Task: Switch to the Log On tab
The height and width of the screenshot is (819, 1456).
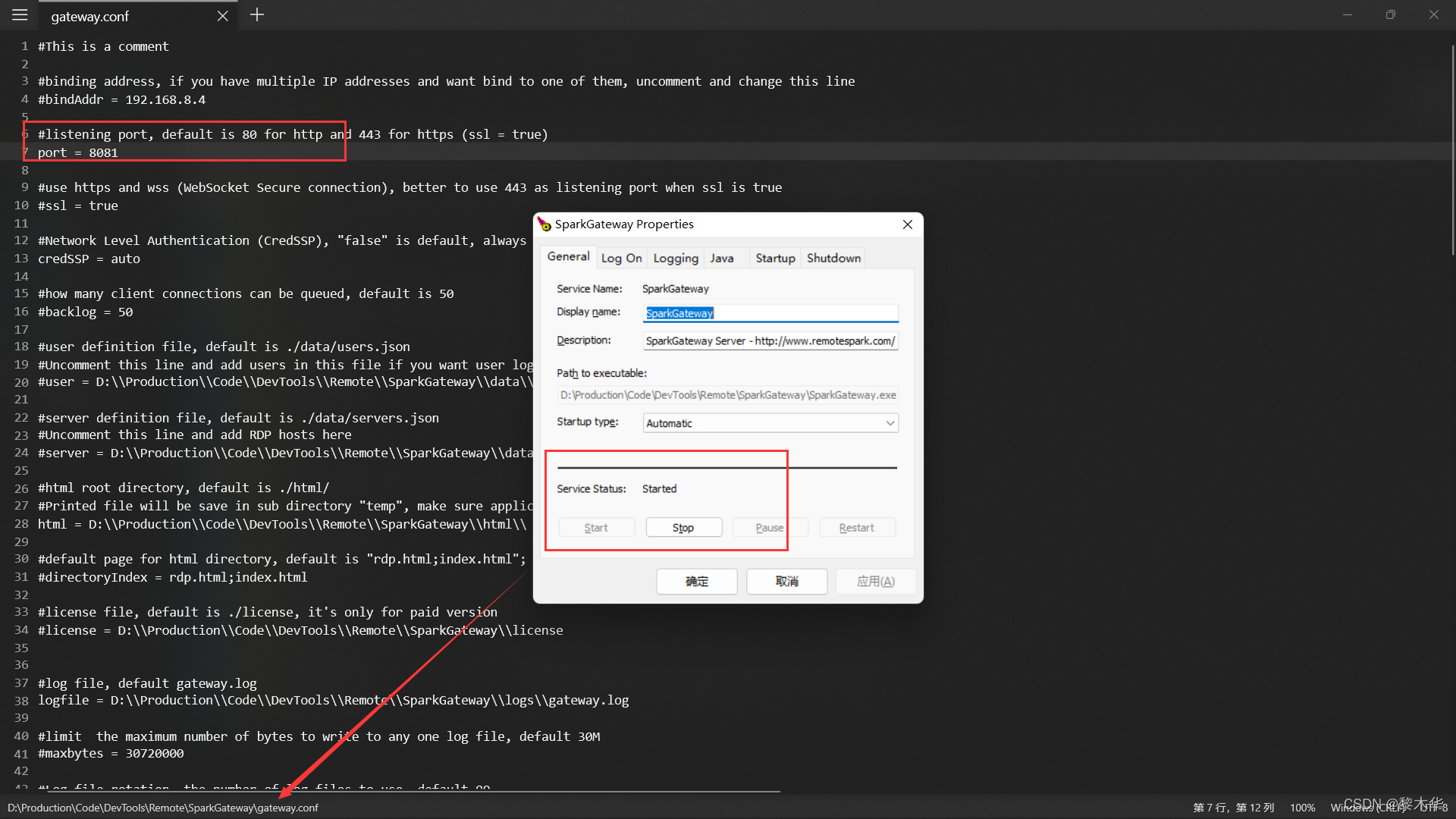Action: [621, 259]
